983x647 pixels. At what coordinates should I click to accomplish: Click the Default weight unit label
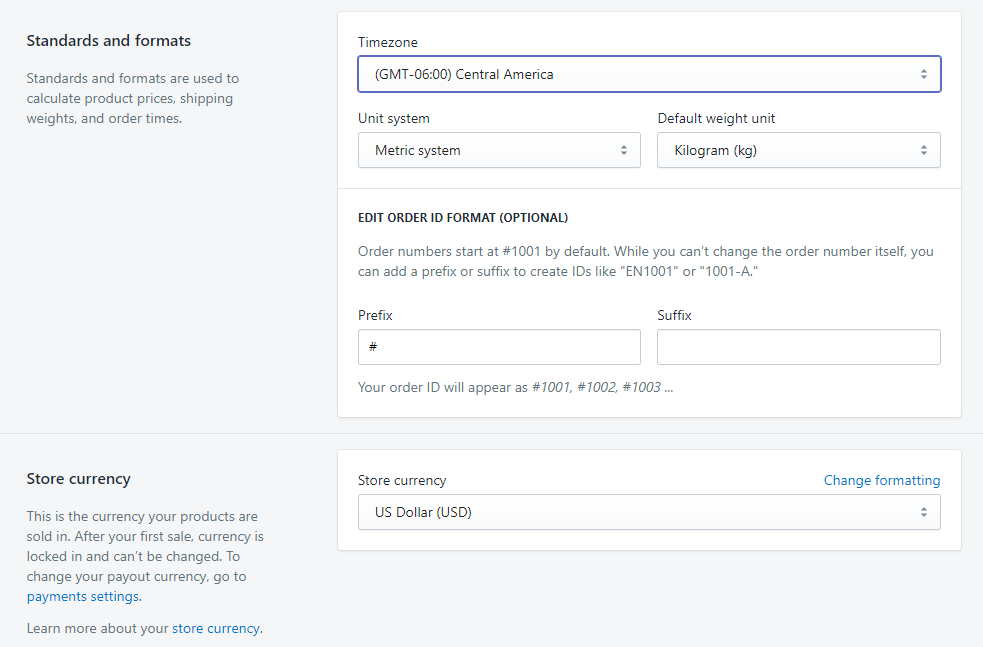tap(716, 118)
